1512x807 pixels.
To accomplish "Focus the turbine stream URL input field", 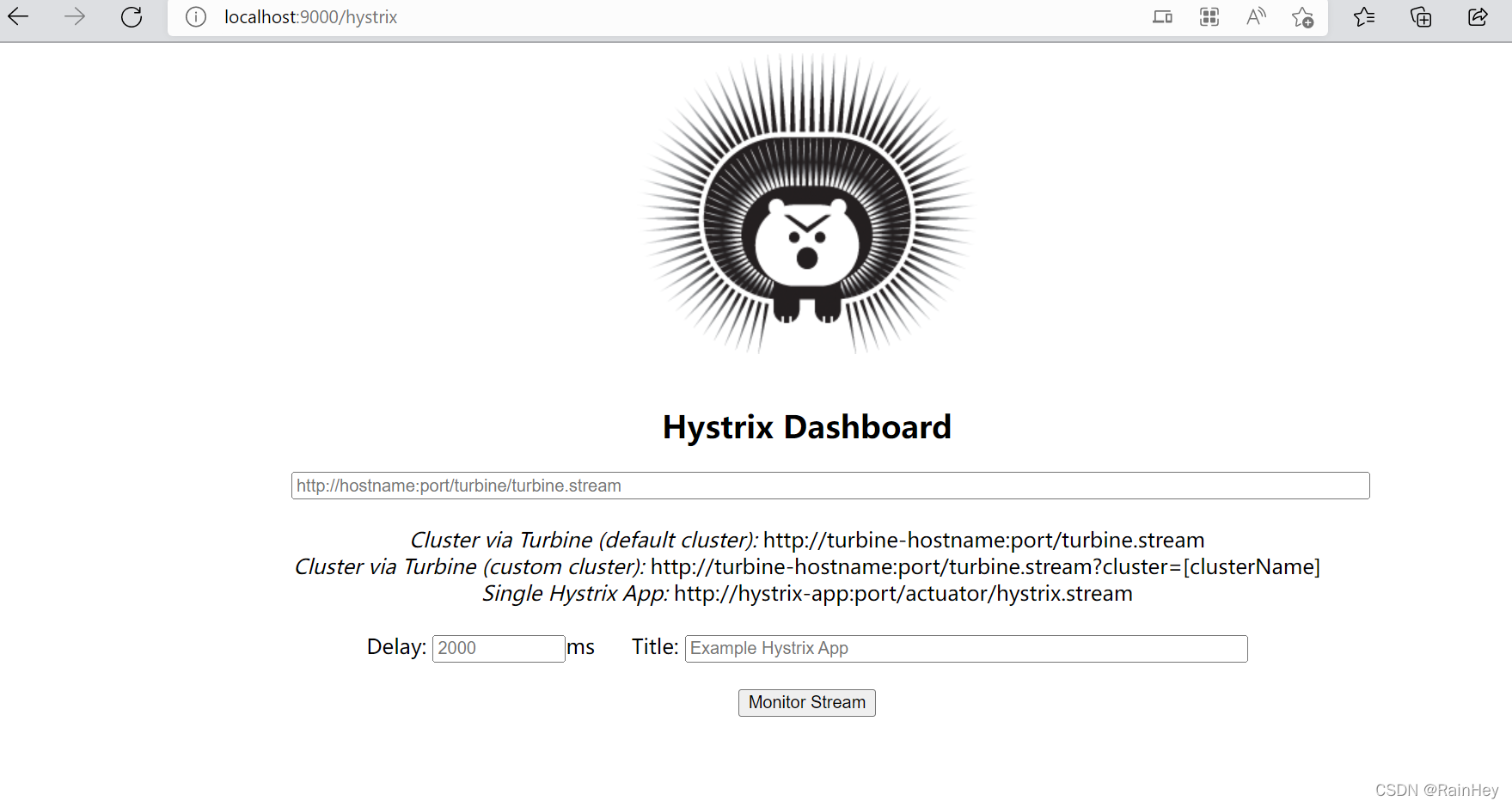I will (x=830, y=486).
